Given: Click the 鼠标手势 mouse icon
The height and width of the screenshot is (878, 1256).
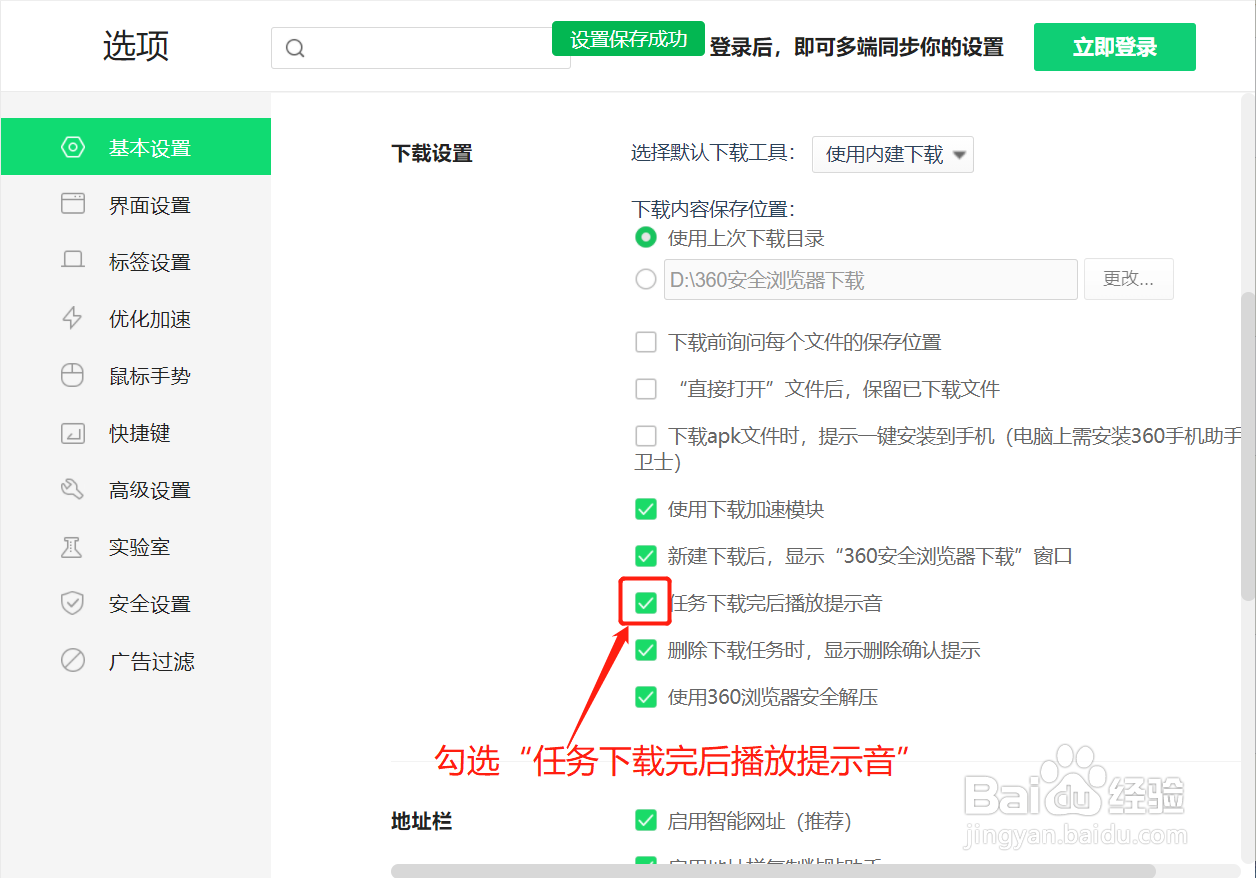Looking at the screenshot, I should tap(73, 375).
